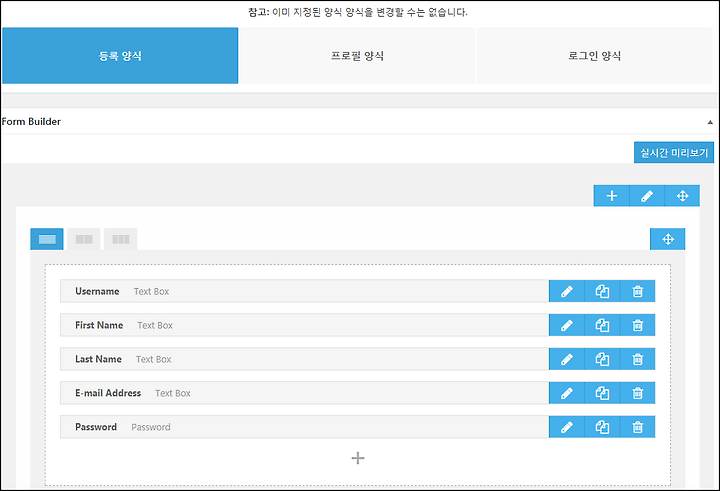Select single-column layout
This screenshot has width=720, height=491.
pyautogui.click(x=47, y=239)
